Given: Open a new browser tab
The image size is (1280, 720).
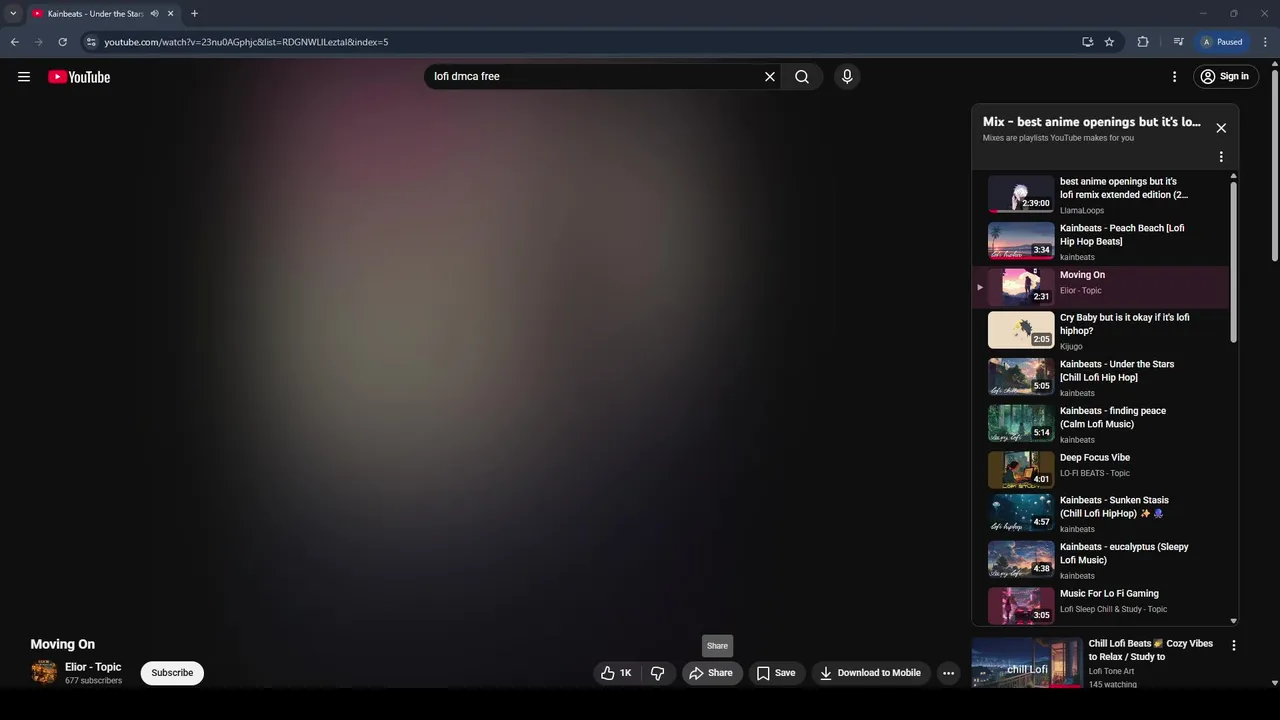Looking at the screenshot, I should coord(194,14).
